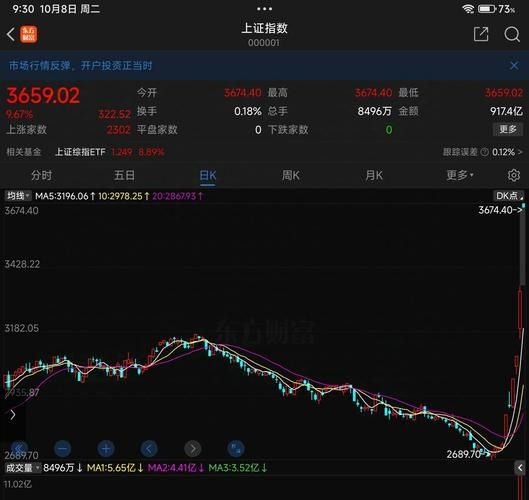Share the chart via export icon
529x500 pixels.
tap(481, 34)
